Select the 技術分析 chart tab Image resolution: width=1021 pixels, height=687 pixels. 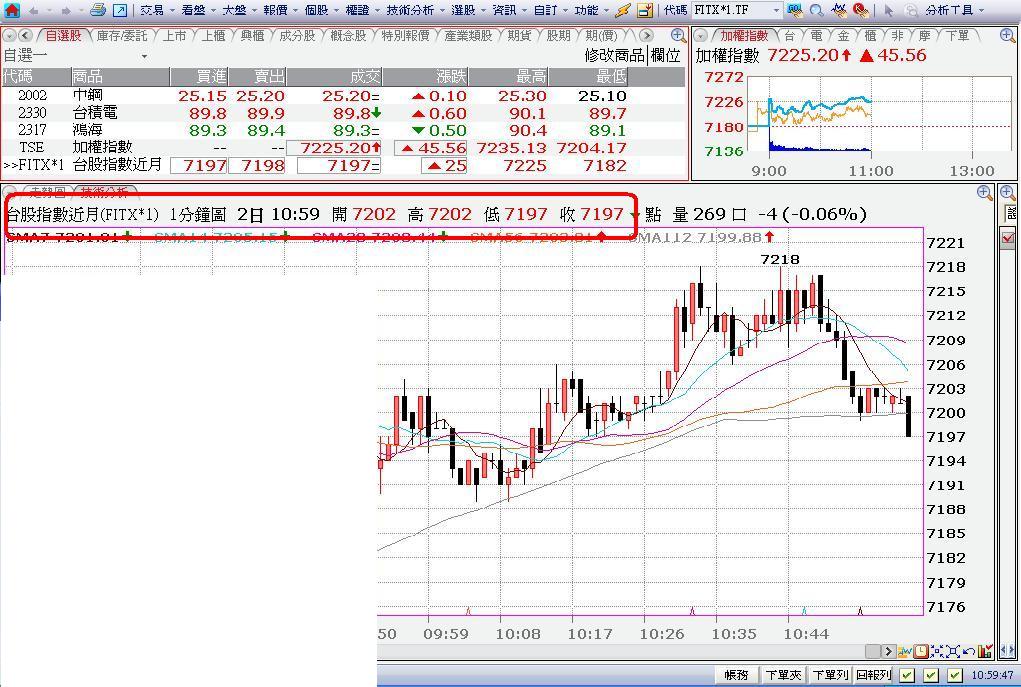coord(104,191)
